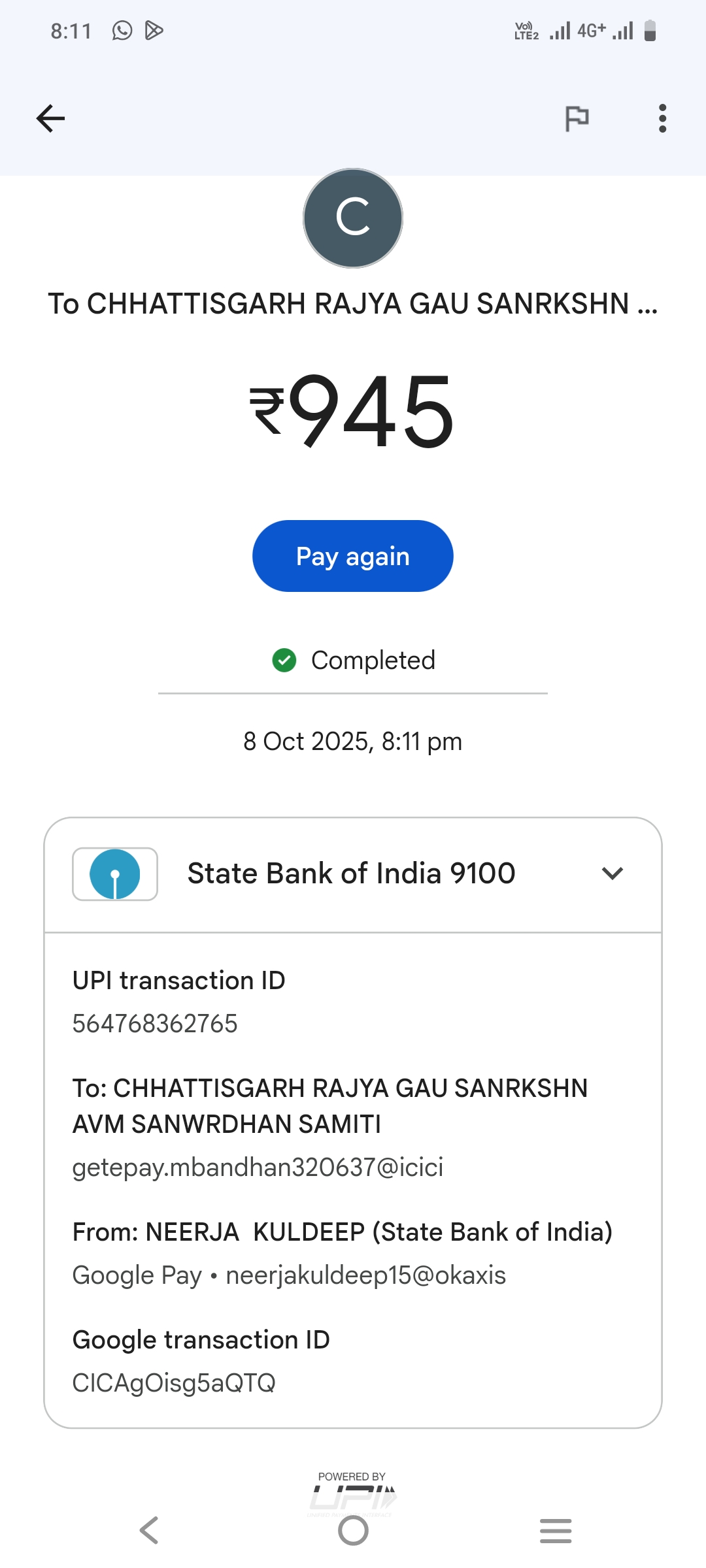Open the three-dot overflow menu
This screenshot has height=1568, width=706.
[x=662, y=118]
